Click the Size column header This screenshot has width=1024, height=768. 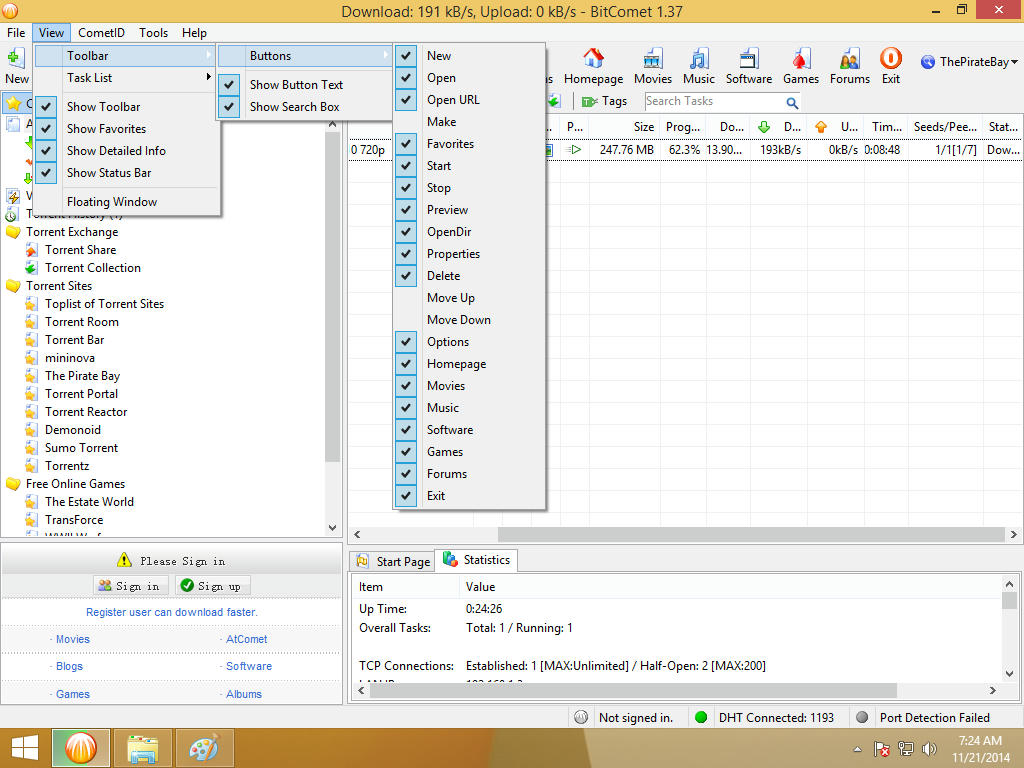(x=624, y=127)
